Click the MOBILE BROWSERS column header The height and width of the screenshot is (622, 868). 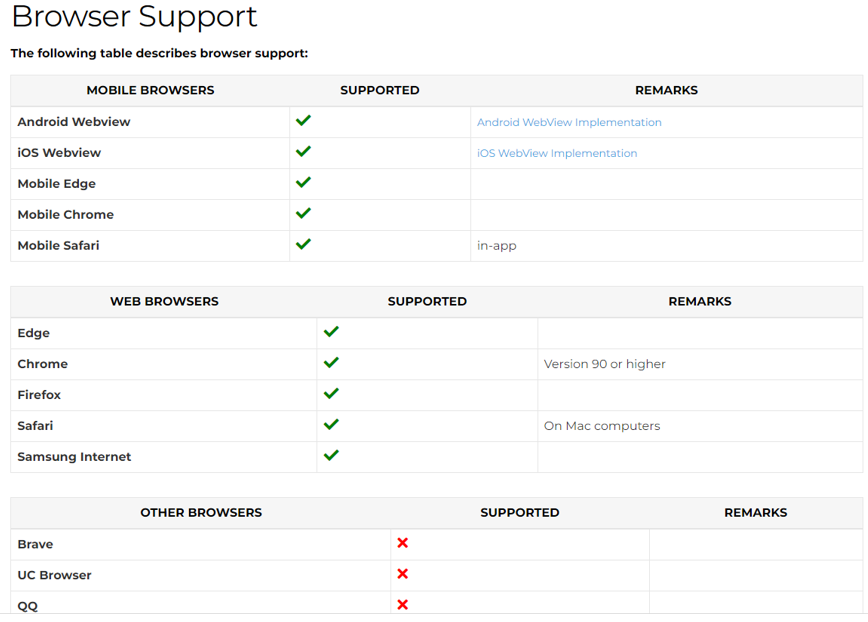tap(150, 90)
